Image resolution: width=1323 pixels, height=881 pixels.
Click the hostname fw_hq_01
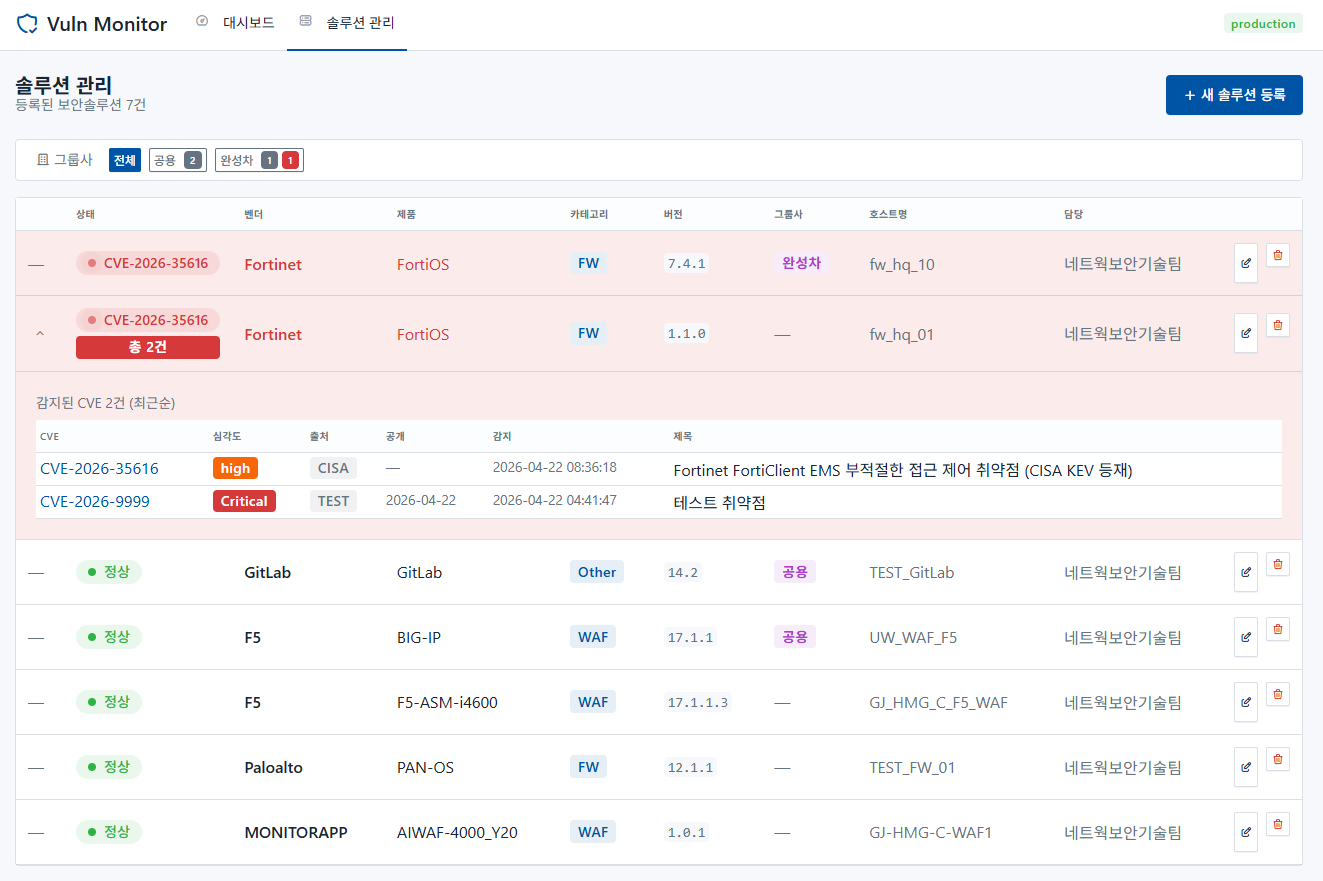coord(902,335)
